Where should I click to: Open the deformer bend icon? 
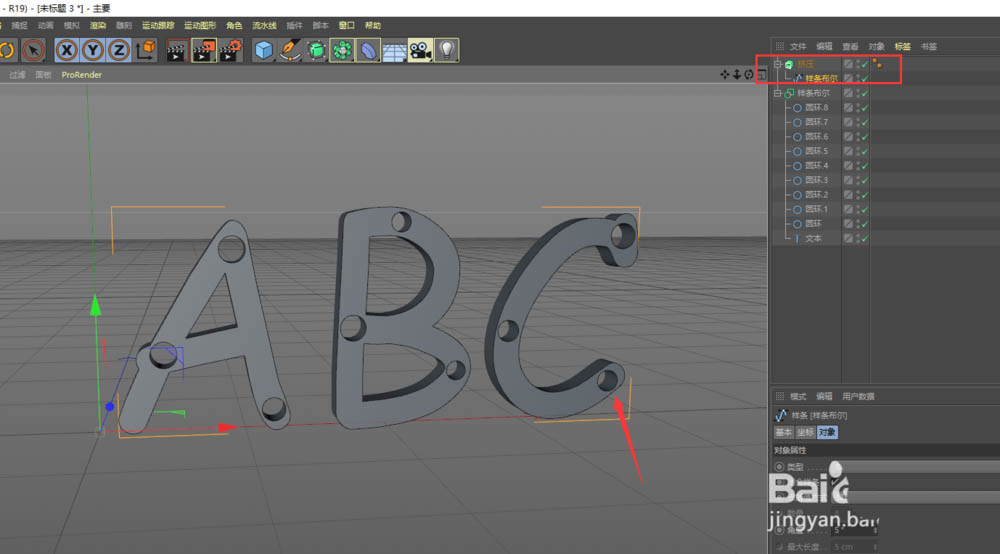click(x=368, y=50)
